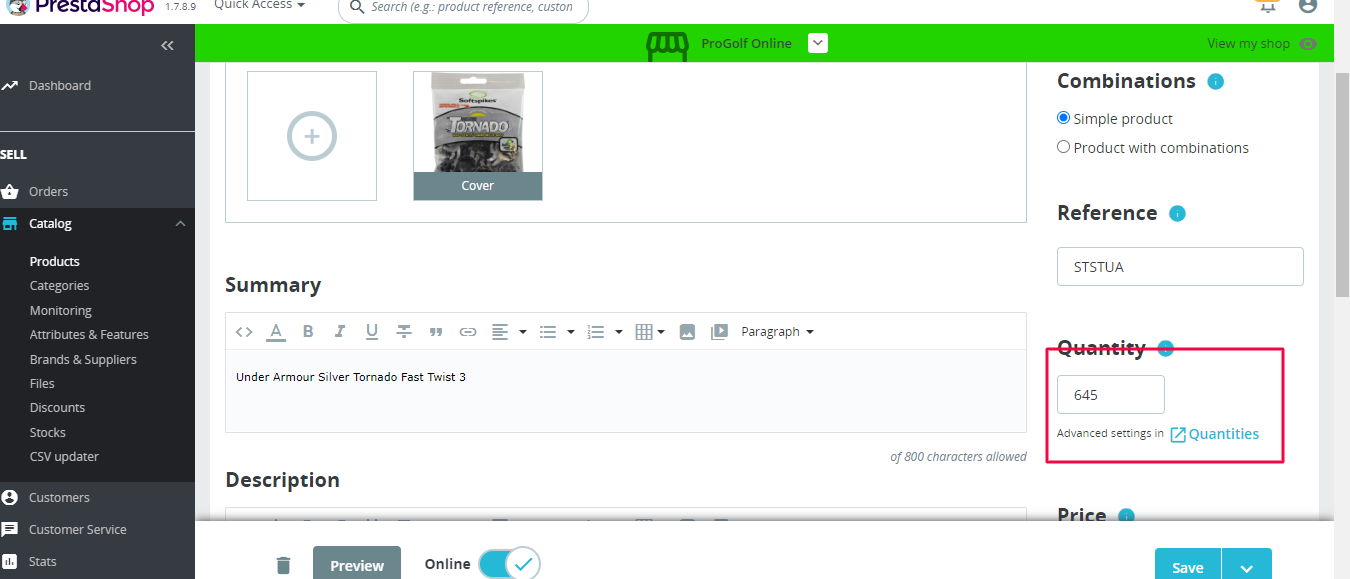Screen dimensions: 1350x579
Task: Open Customer Service section
Action: tap(78, 530)
